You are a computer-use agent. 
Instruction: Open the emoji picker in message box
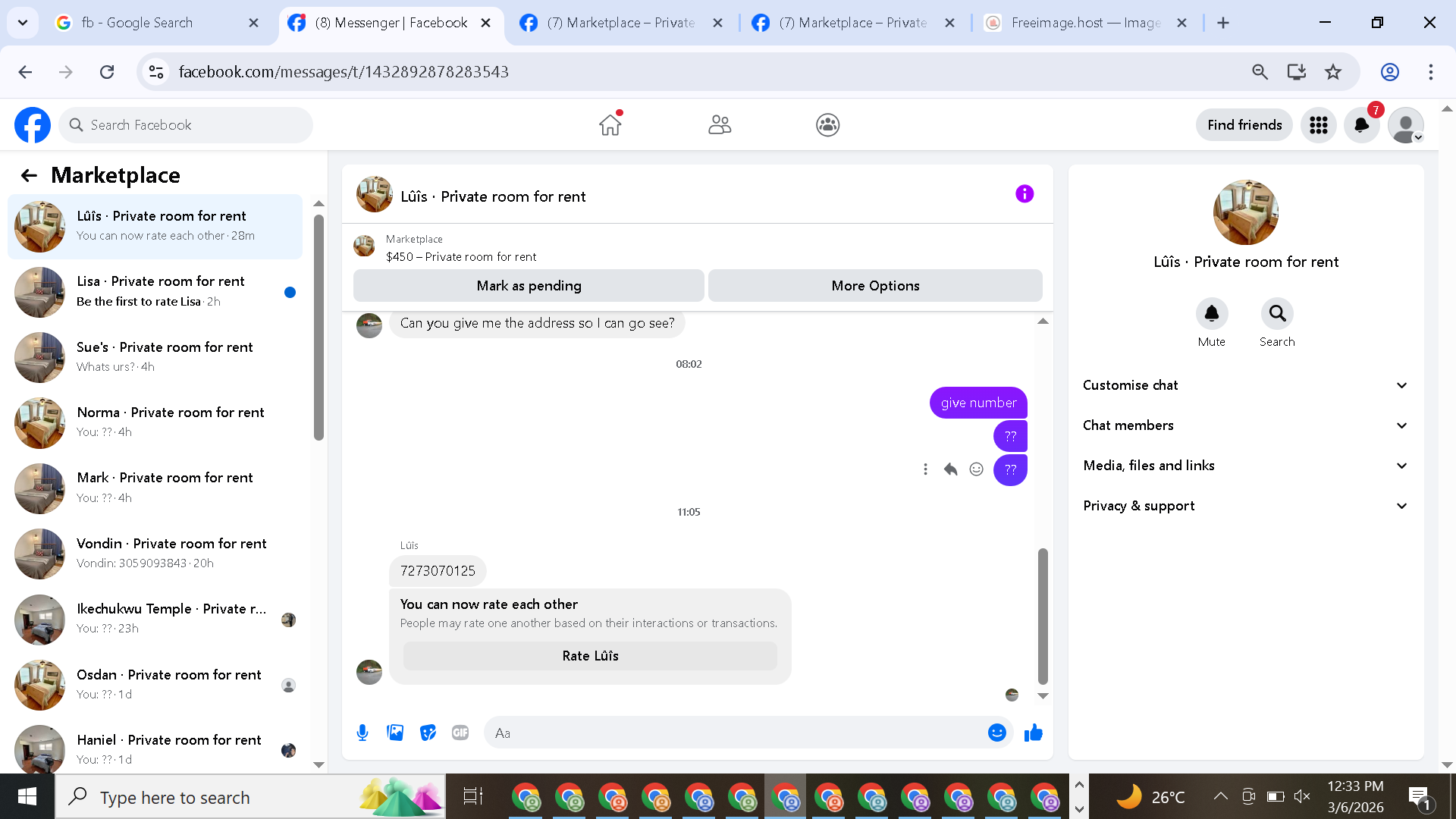coord(996,733)
